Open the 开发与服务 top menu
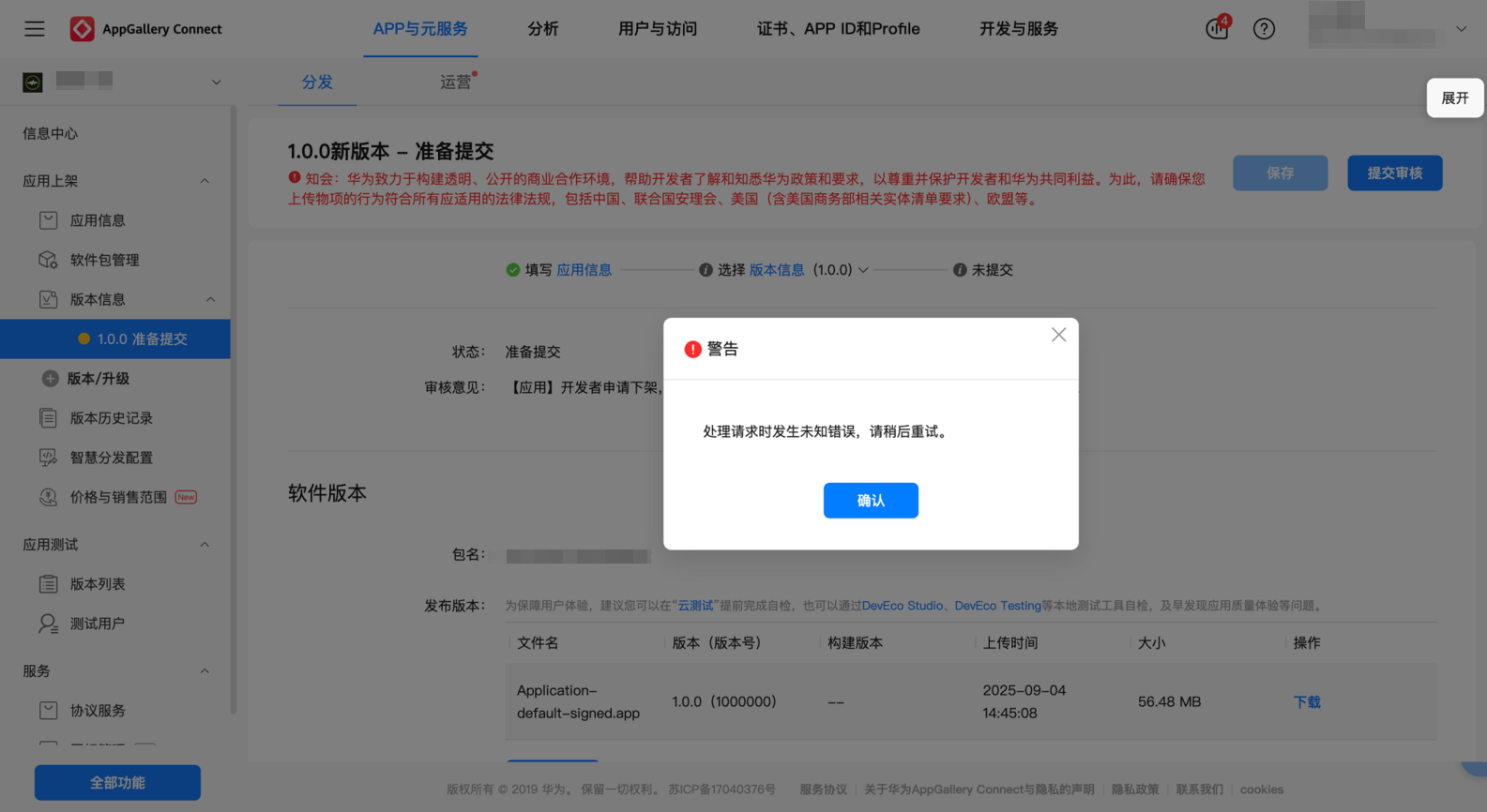The height and width of the screenshot is (812, 1487). point(1019,29)
